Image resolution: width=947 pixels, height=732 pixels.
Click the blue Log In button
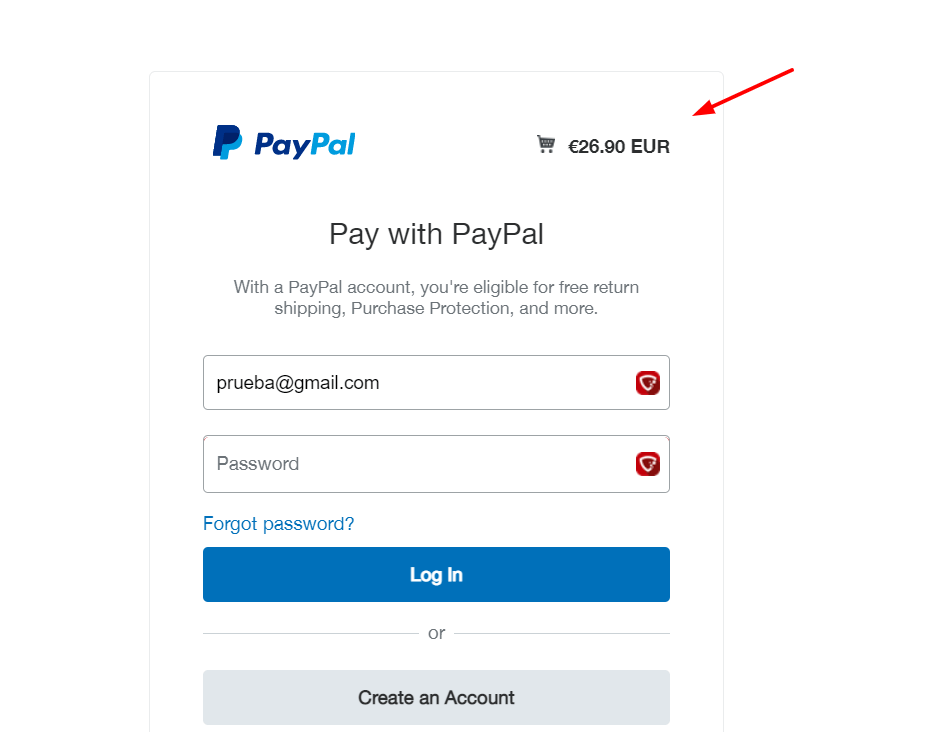[436, 574]
